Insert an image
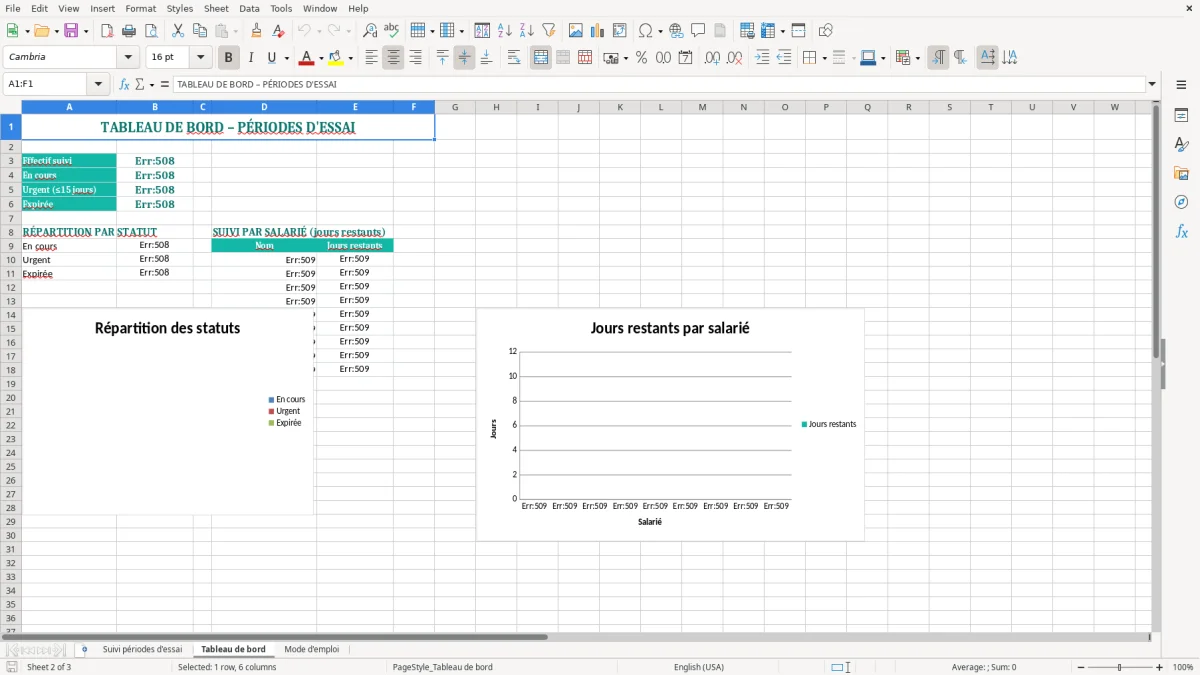Viewport: 1200px width, 675px height. point(576,31)
